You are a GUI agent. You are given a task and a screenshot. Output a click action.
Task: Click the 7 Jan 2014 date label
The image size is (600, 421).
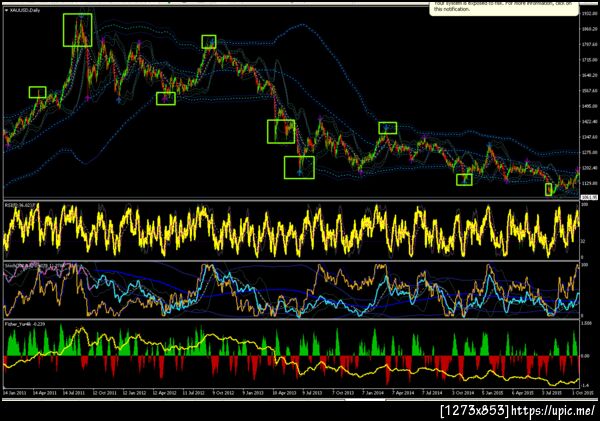point(373,393)
